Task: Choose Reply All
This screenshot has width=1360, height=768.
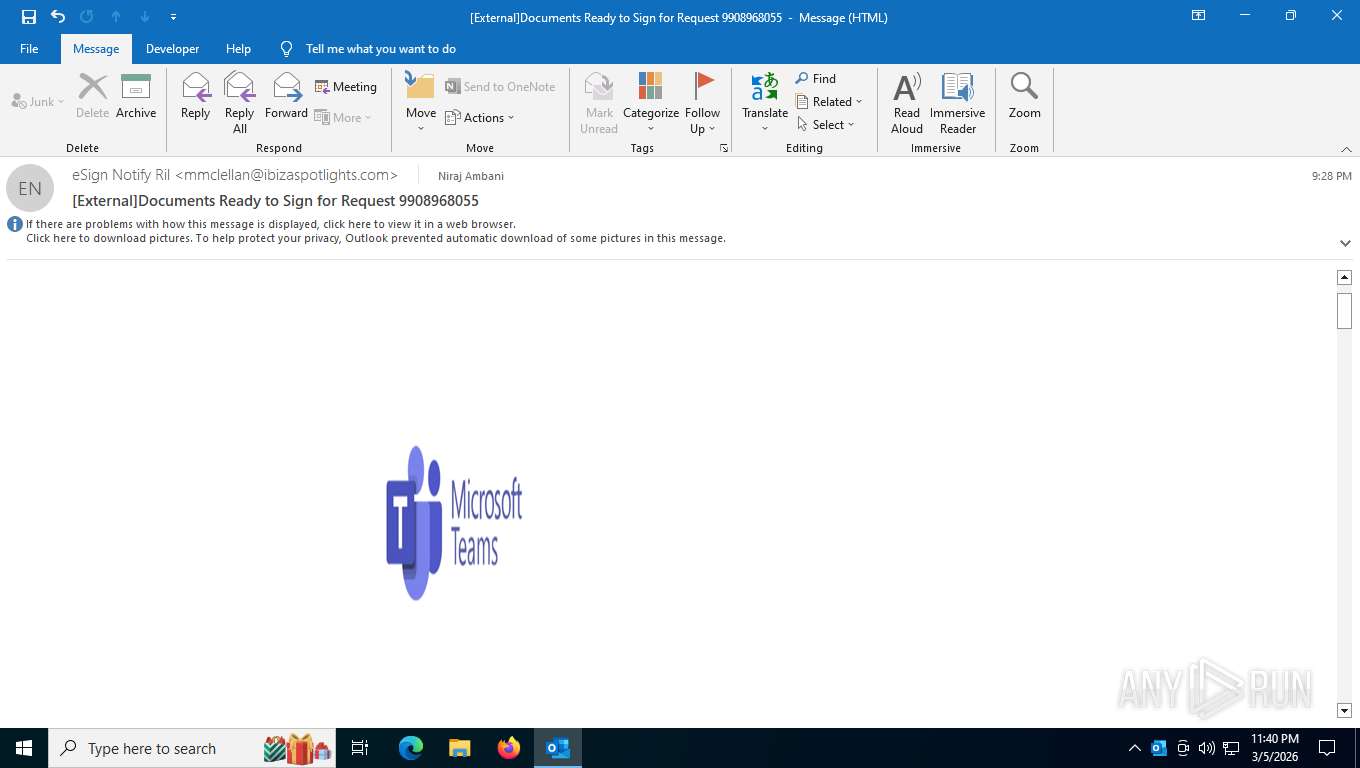Action: coord(240,103)
